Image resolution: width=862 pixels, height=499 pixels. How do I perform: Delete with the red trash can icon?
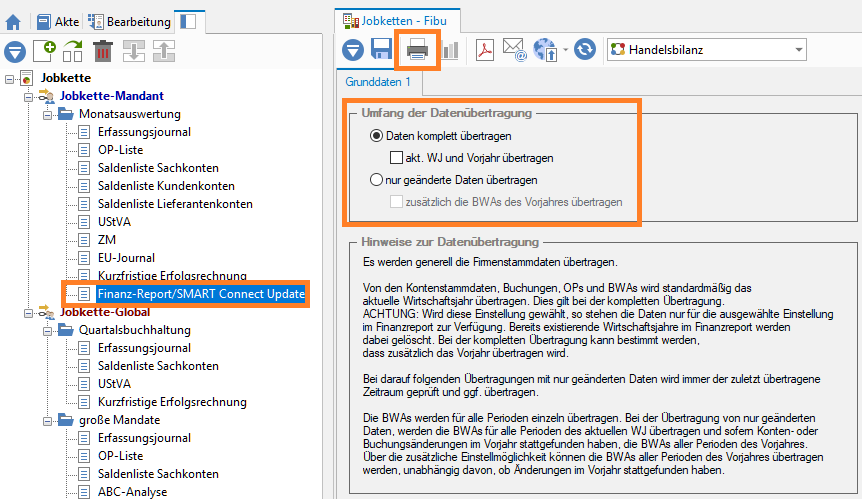tap(103, 51)
